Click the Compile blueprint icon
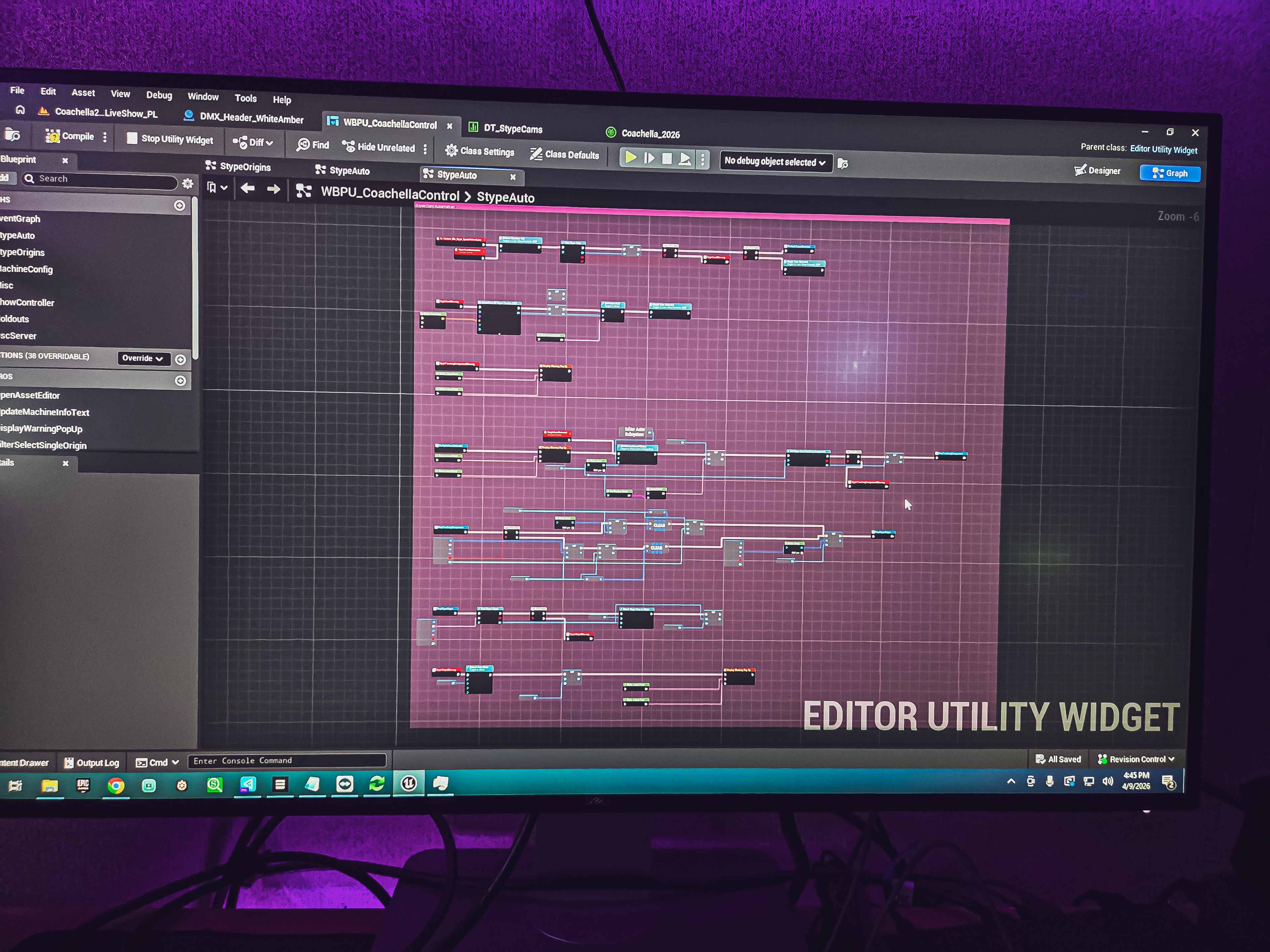1270x952 pixels. [53, 136]
